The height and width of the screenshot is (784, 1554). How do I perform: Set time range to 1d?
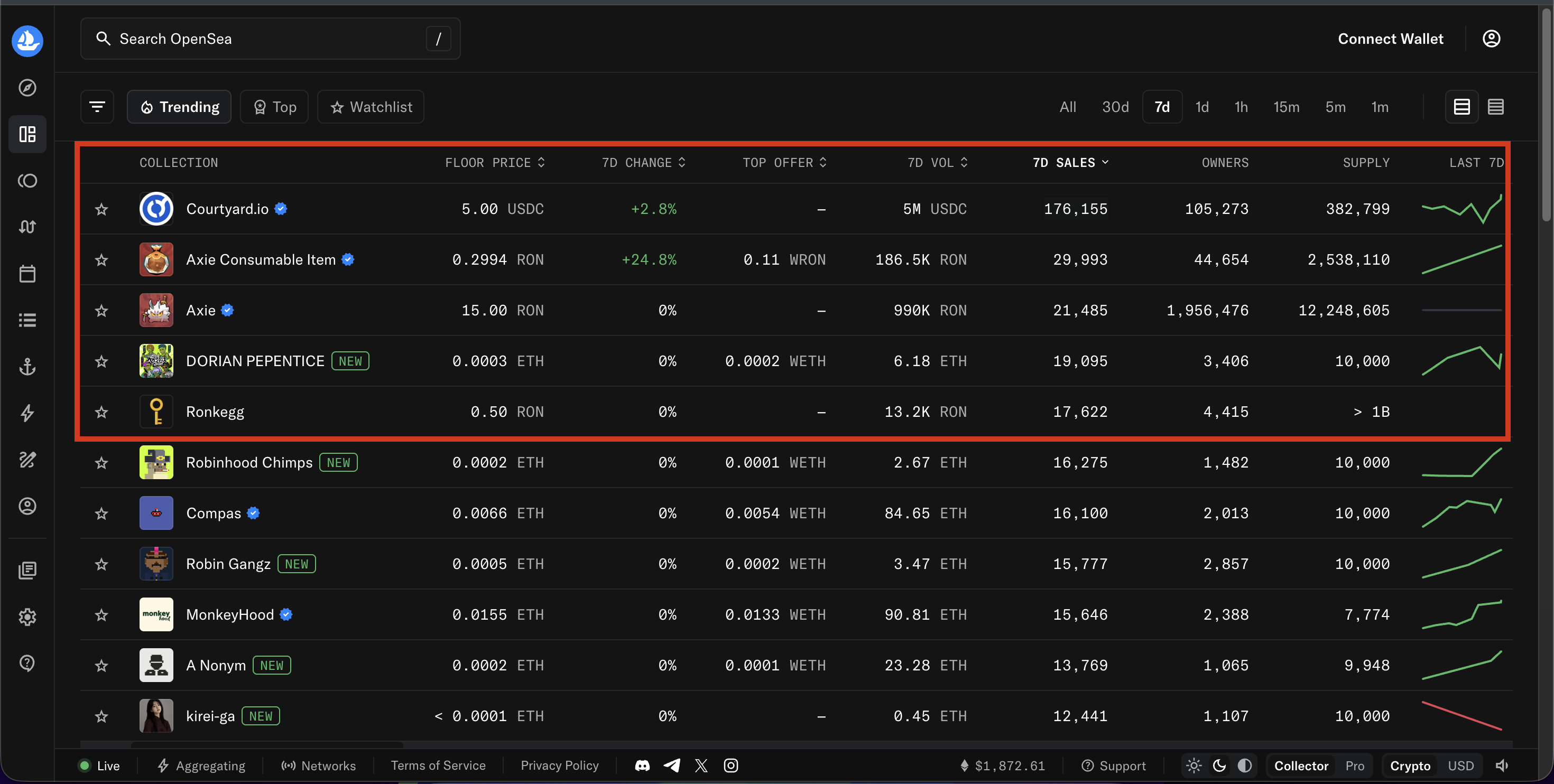[x=1202, y=107]
